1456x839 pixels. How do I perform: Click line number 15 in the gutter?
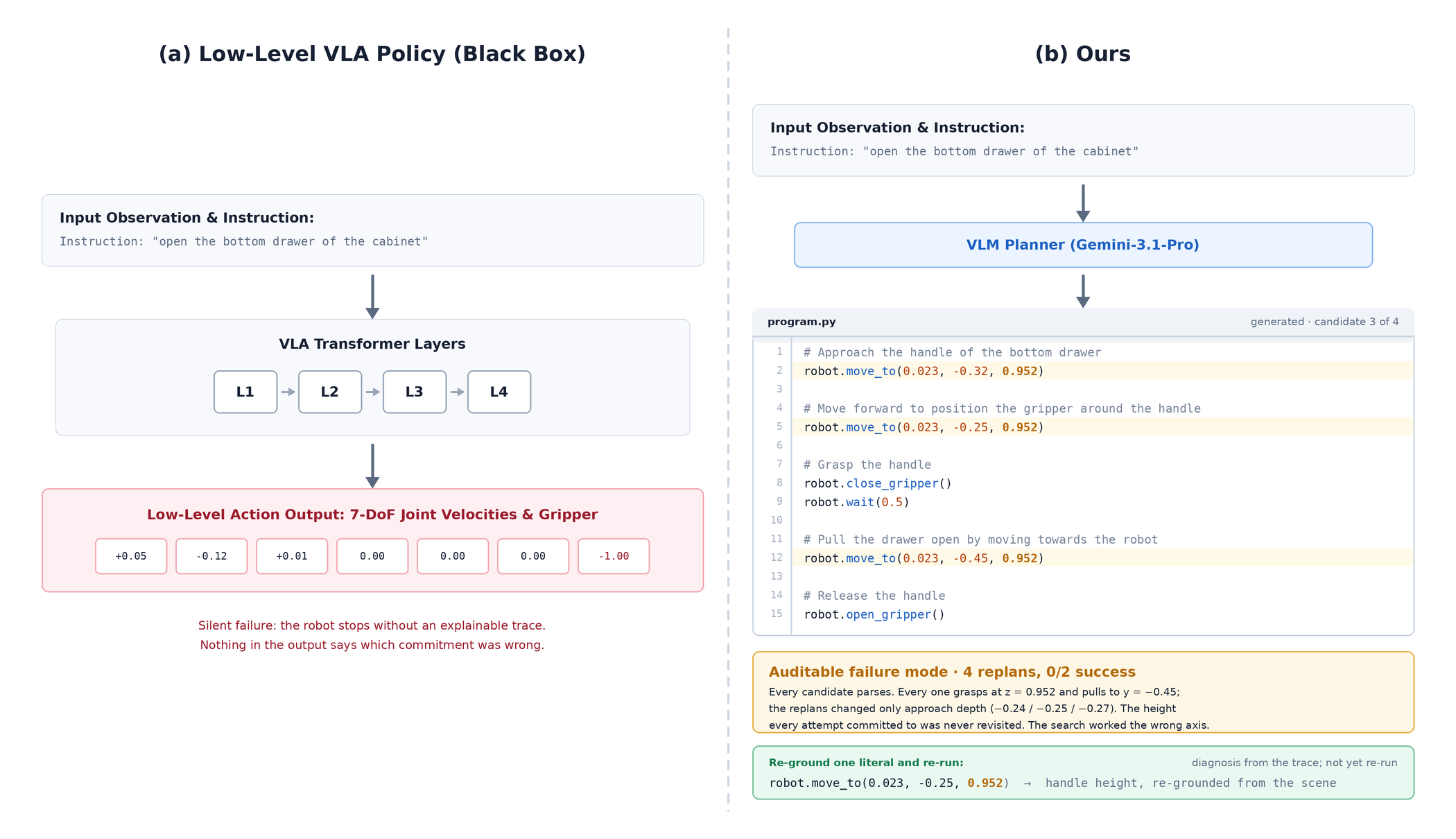click(x=777, y=614)
